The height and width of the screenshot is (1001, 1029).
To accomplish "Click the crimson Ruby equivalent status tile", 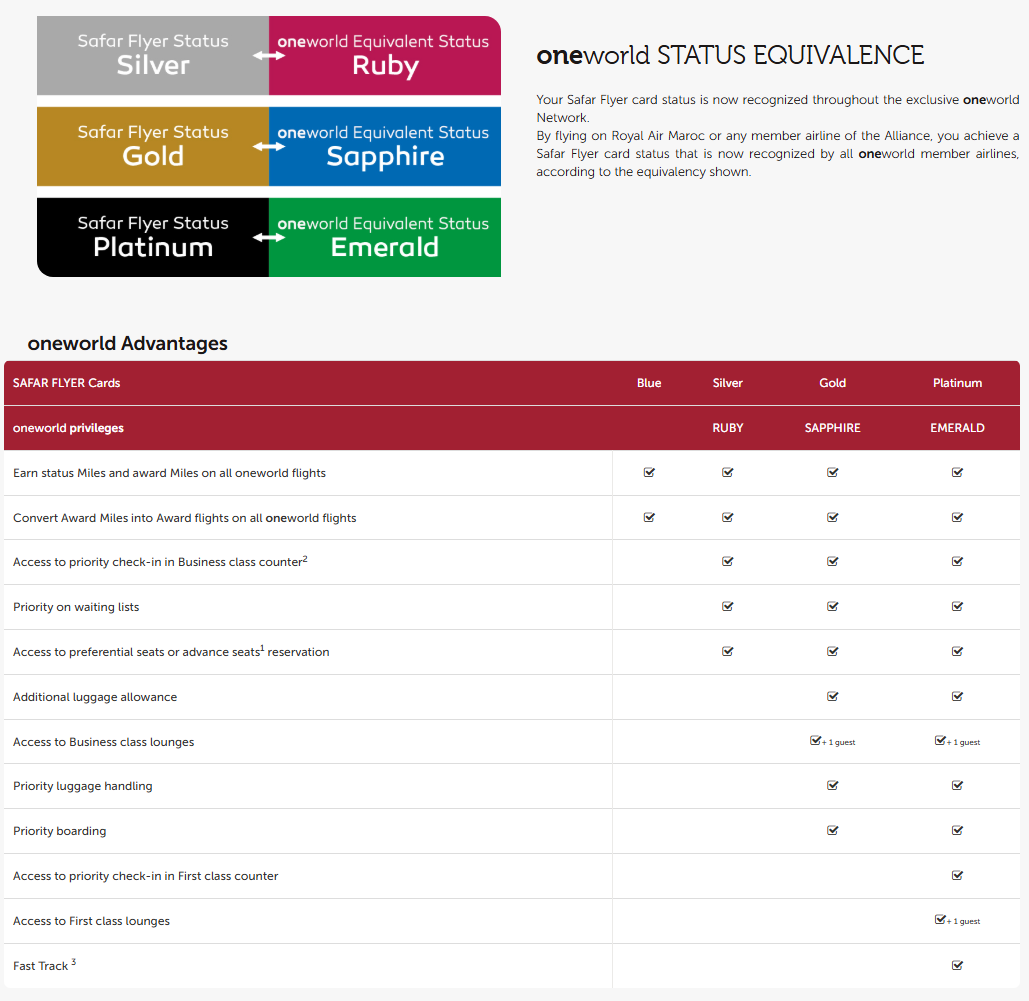I will coord(385,56).
